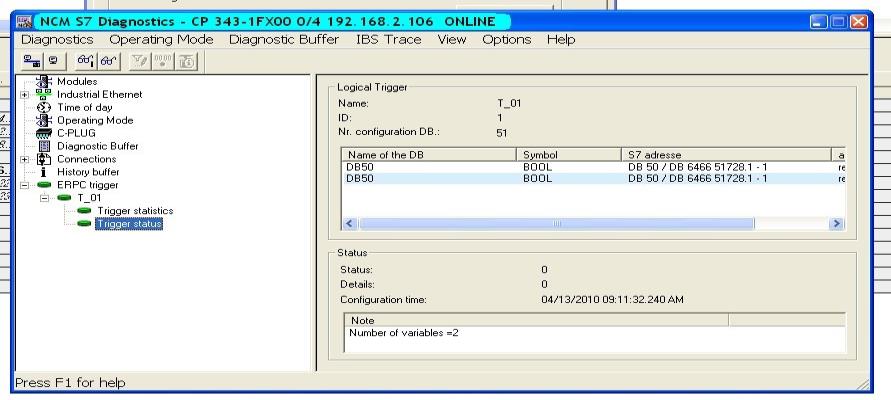This screenshot has height=400, width=891.
Task: Click the greyed filter funnel toolbar icon
Action: click(140, 61)
